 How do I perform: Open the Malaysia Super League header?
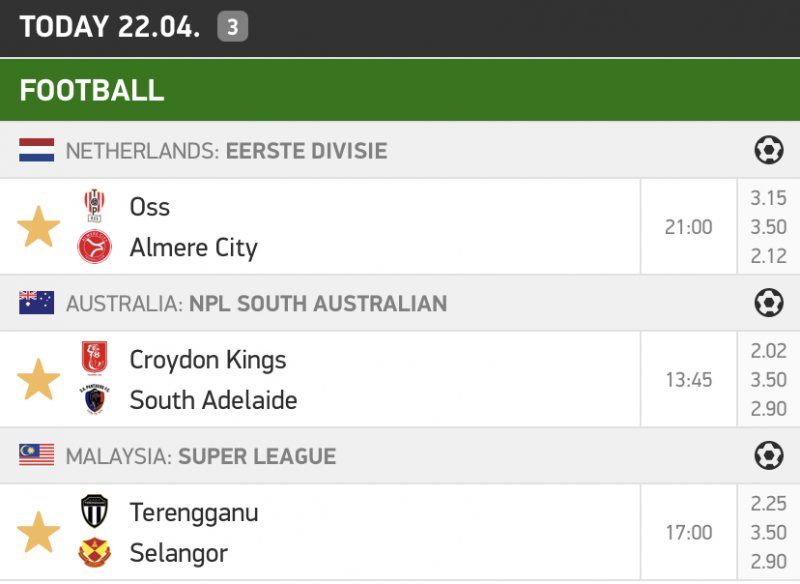(201, 456)
